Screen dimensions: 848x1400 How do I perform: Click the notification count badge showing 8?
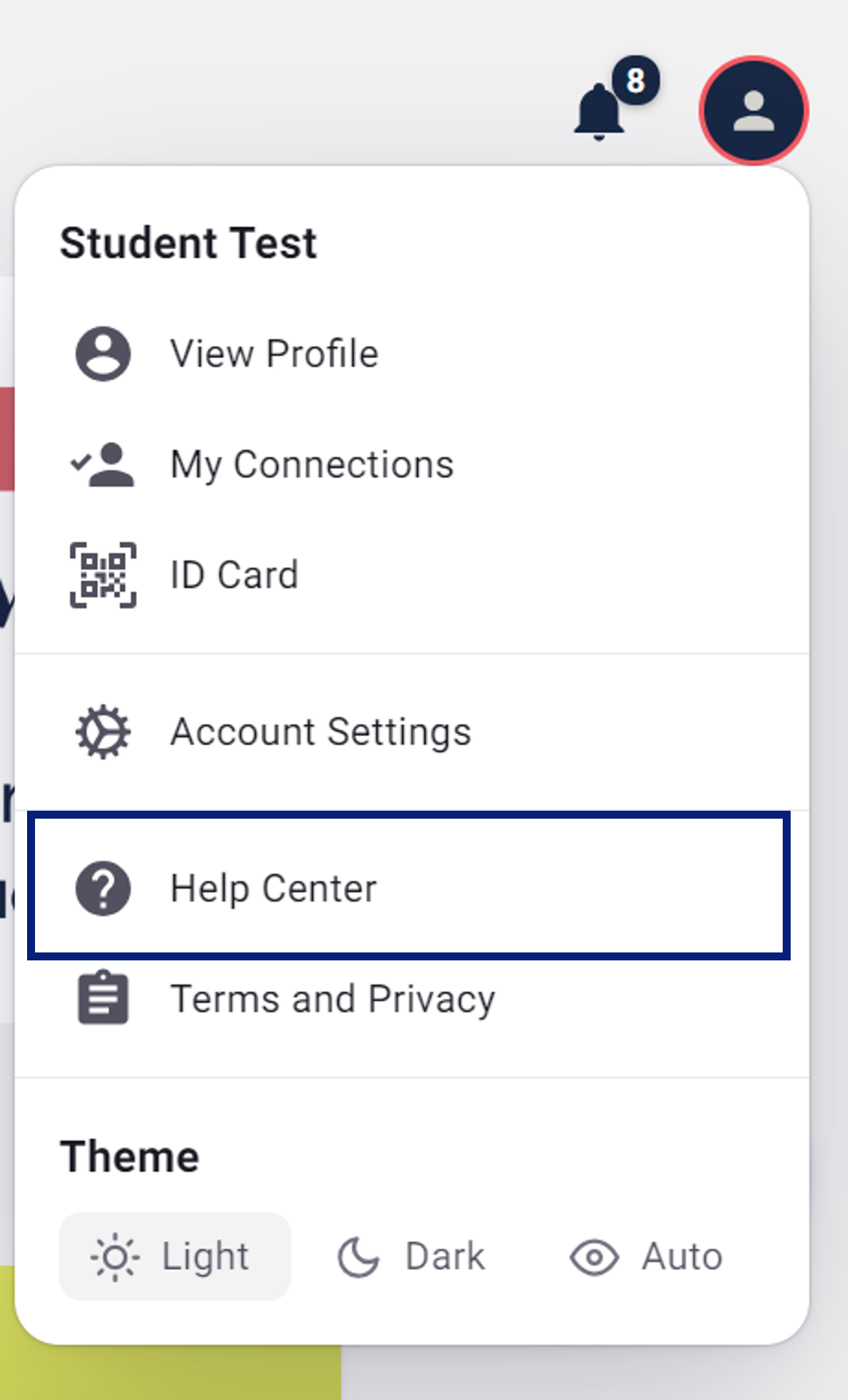[x=635, y=80]
